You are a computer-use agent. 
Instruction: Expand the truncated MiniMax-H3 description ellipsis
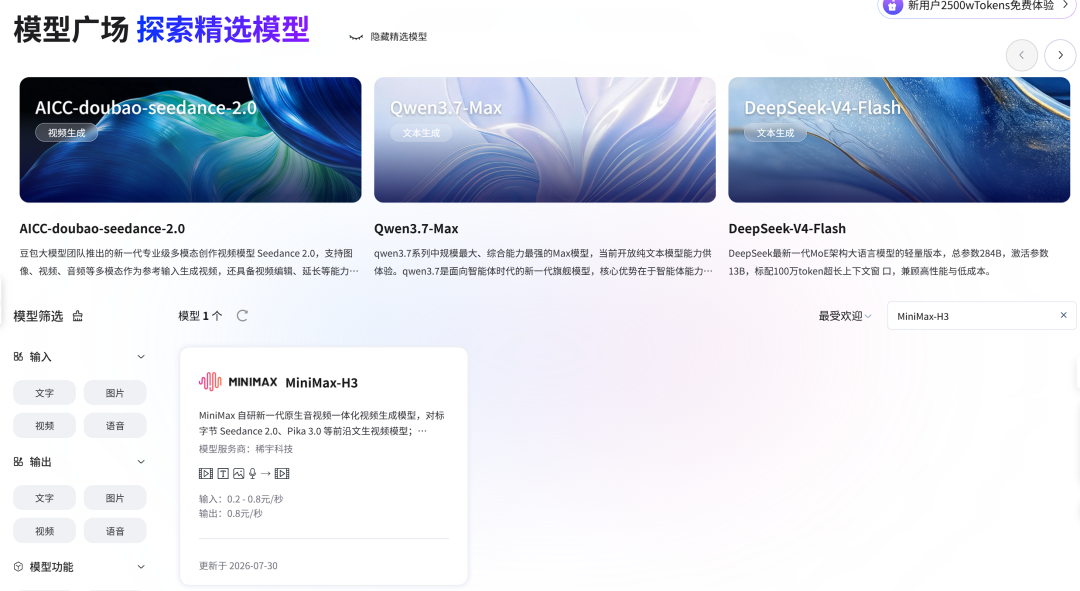[x=422, y=431]
